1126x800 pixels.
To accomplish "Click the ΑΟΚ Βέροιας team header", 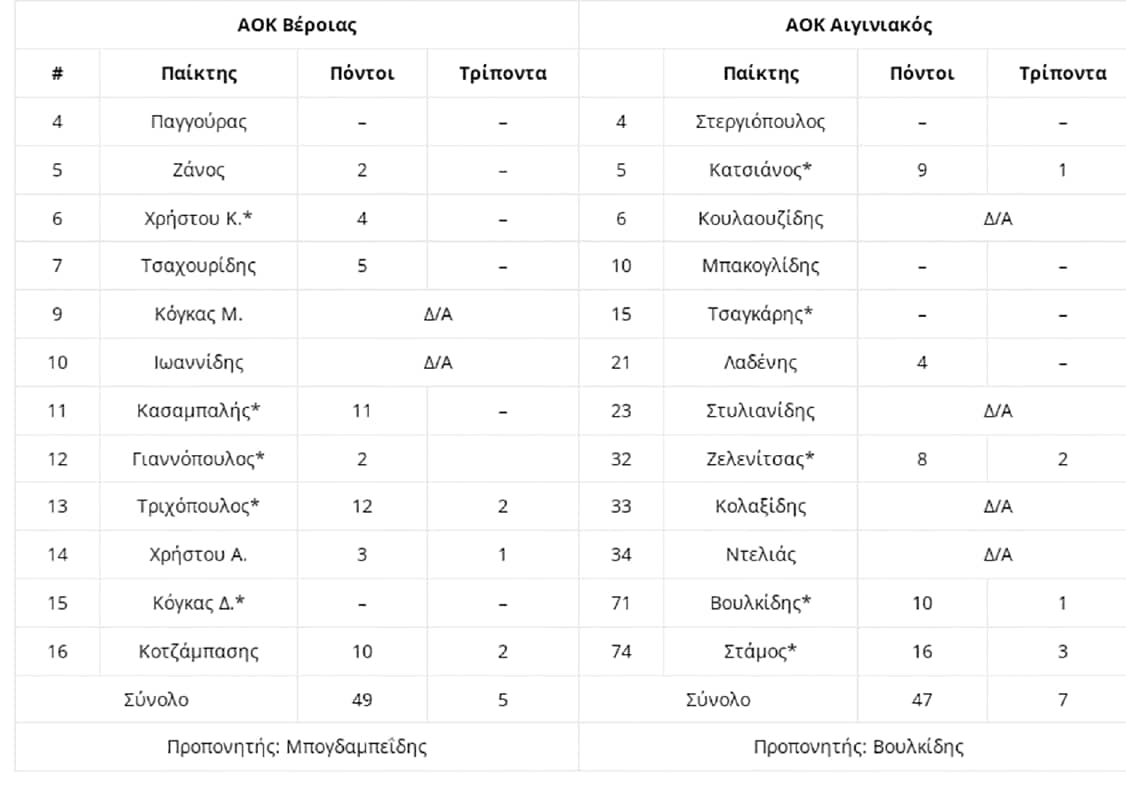I will (297, 25).
